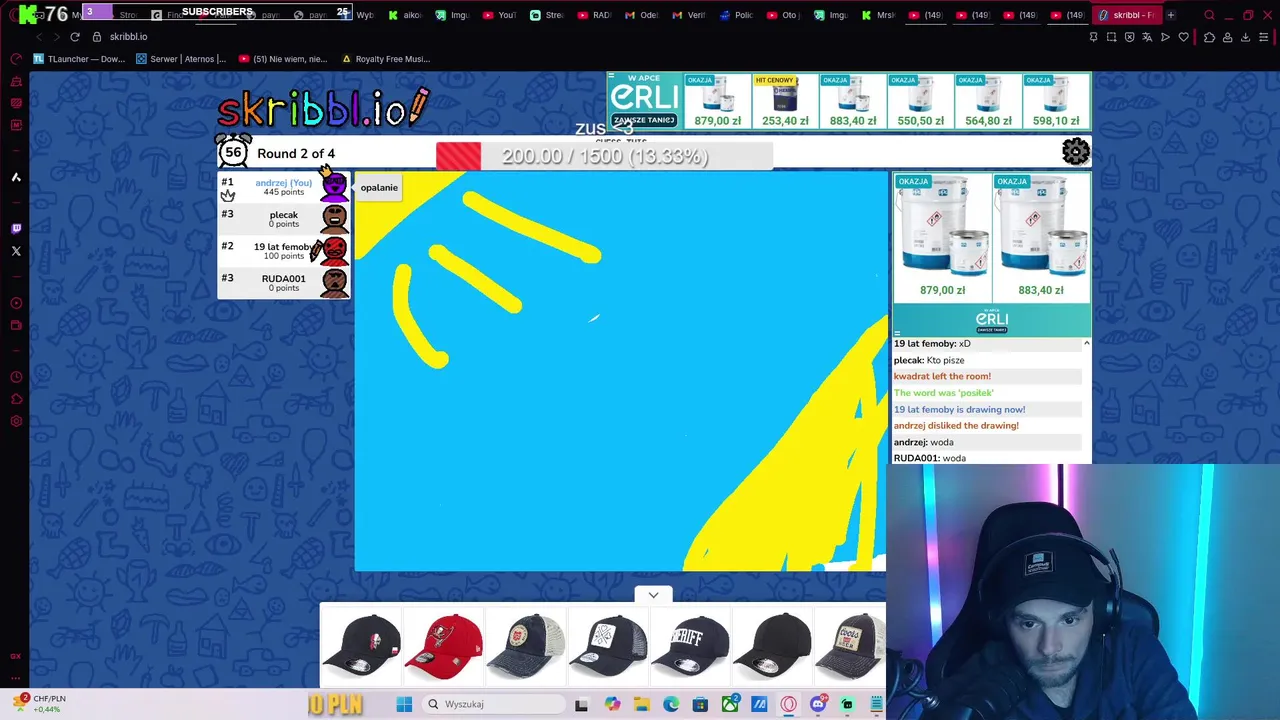Open TLauncher bookmark
The image size is (1280, 720).
click(79, 59)
